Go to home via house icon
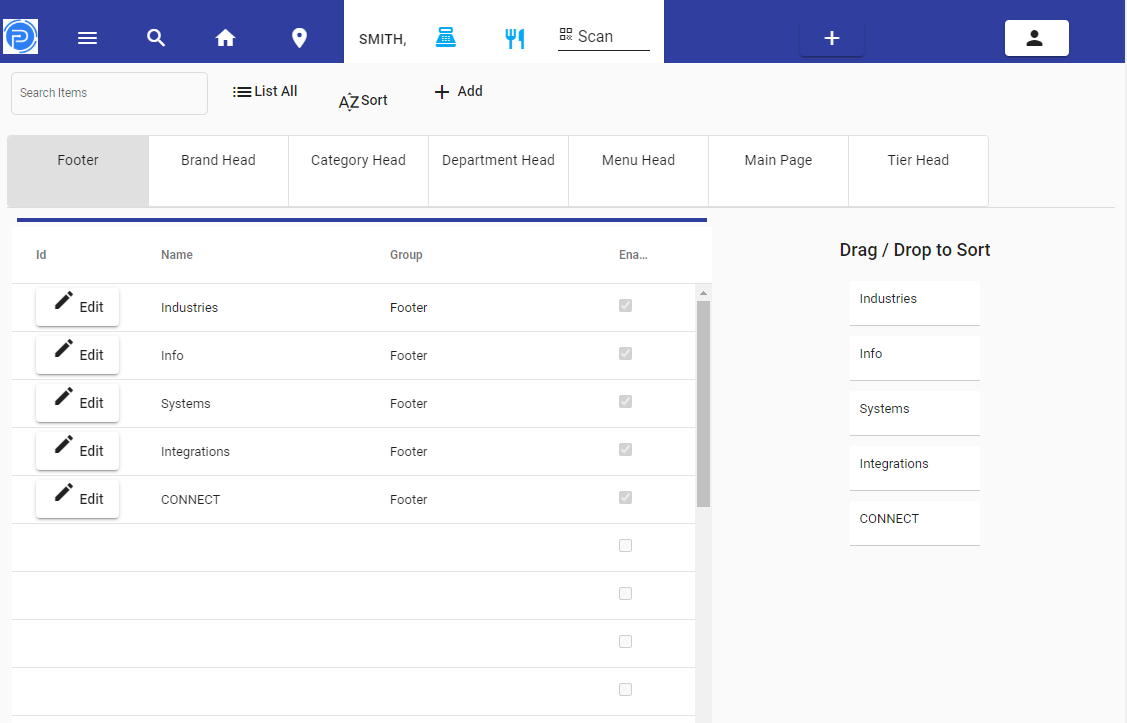Viewport: 1127px width, 723px height. click(x=226, y=37)
